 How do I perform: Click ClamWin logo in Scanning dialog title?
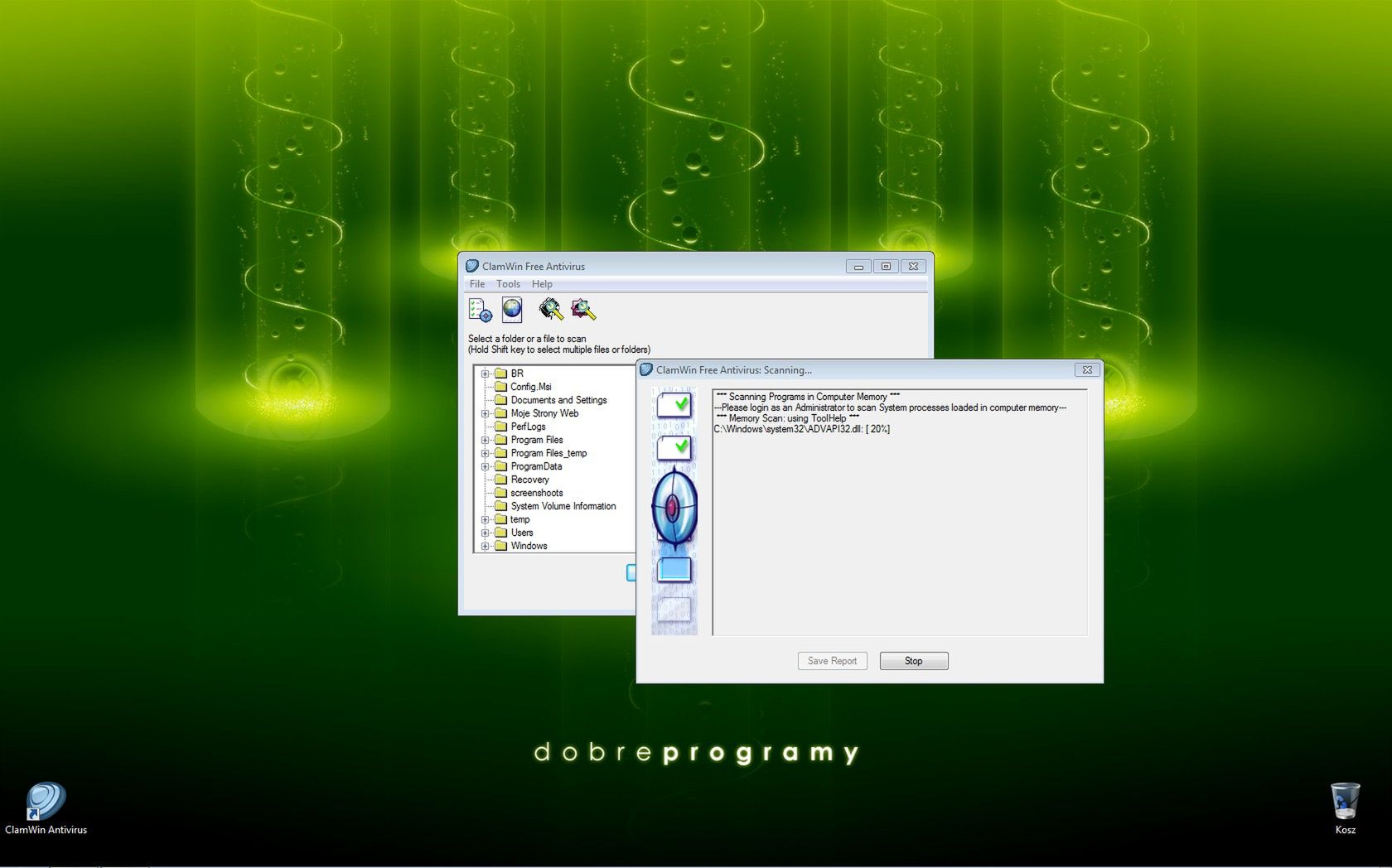(646, 369)
